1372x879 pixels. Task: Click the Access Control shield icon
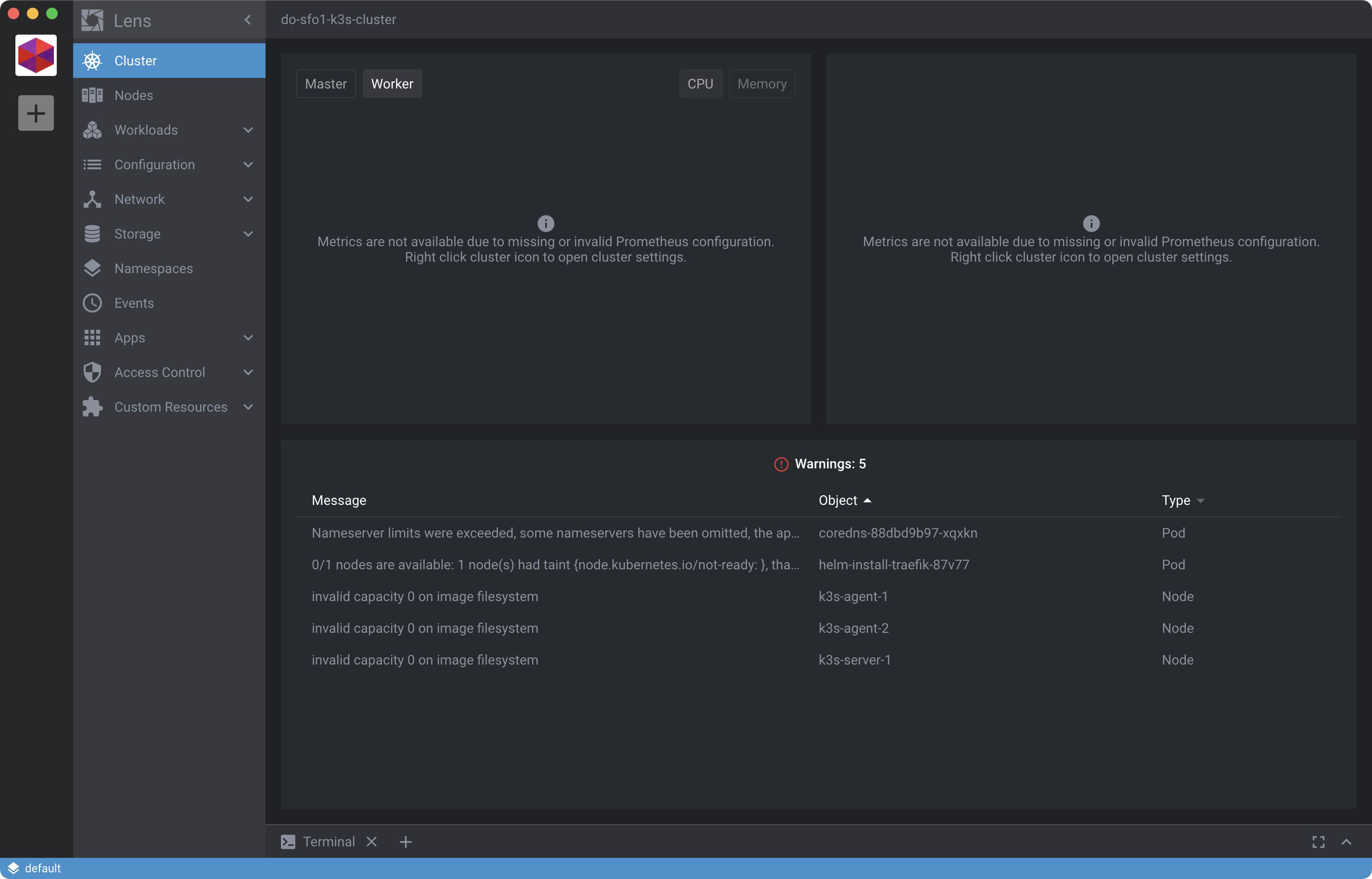92,372
